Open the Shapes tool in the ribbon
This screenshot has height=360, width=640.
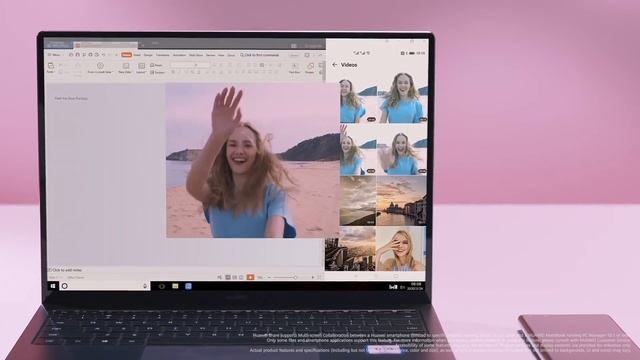(310, 68)
